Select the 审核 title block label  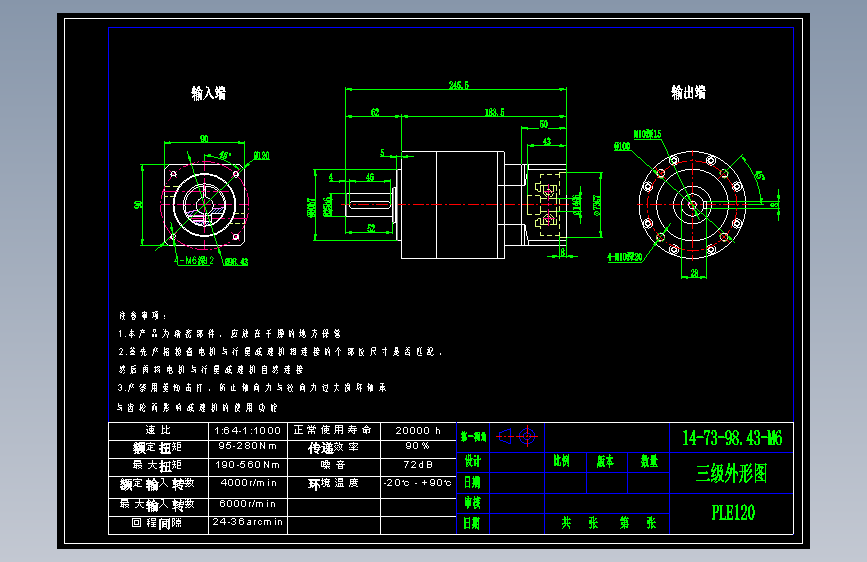coord(473,502)
